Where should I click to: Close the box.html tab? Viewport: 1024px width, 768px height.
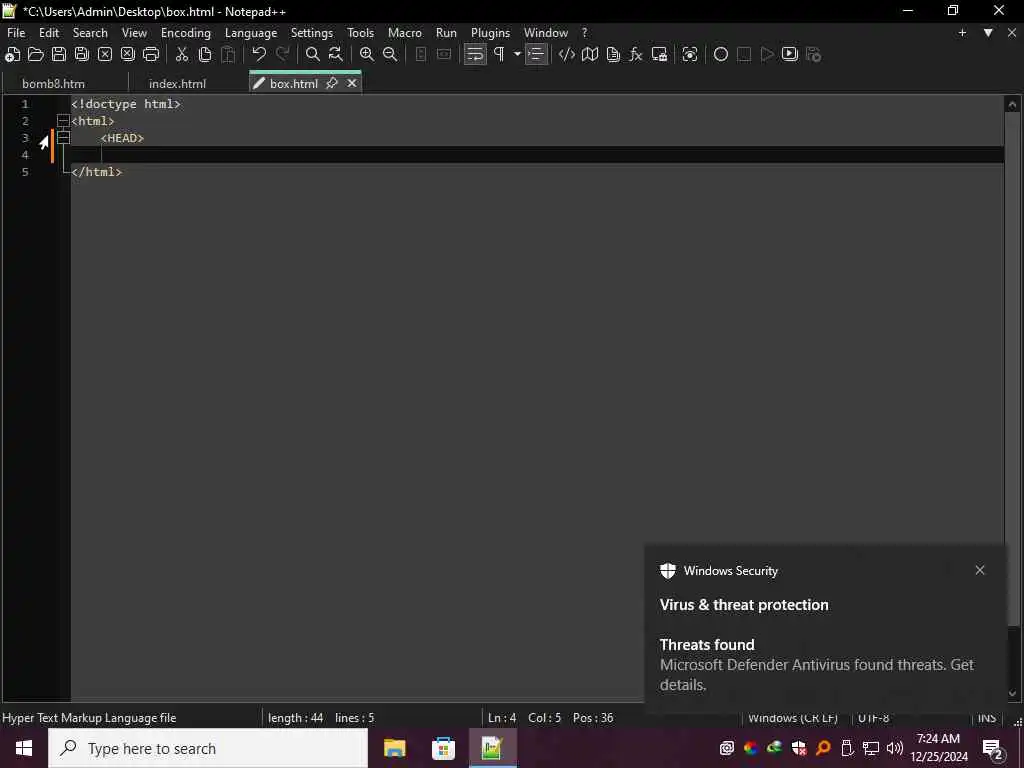coord(352,84)
